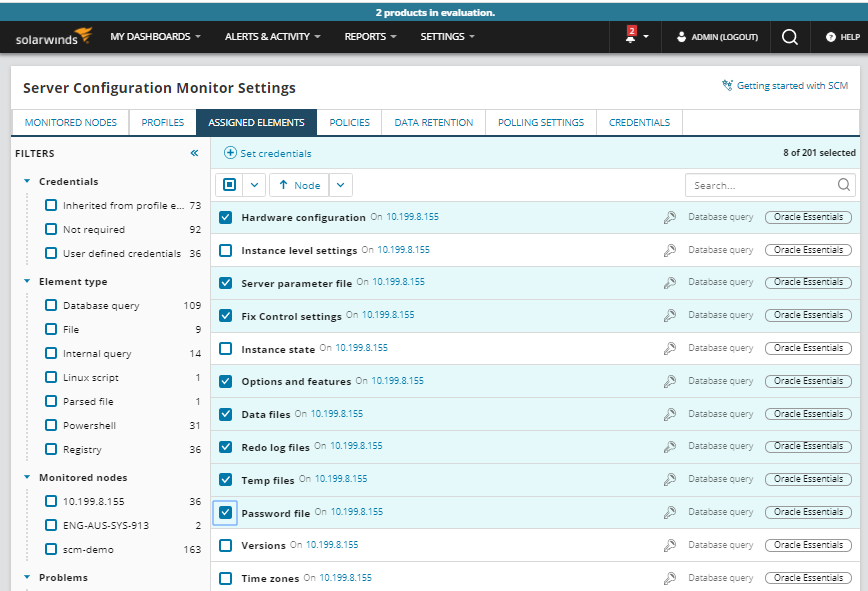868x591 pixels.
Task: Open the notifications bell in the top bar
Action: click(x=630, y=36)
